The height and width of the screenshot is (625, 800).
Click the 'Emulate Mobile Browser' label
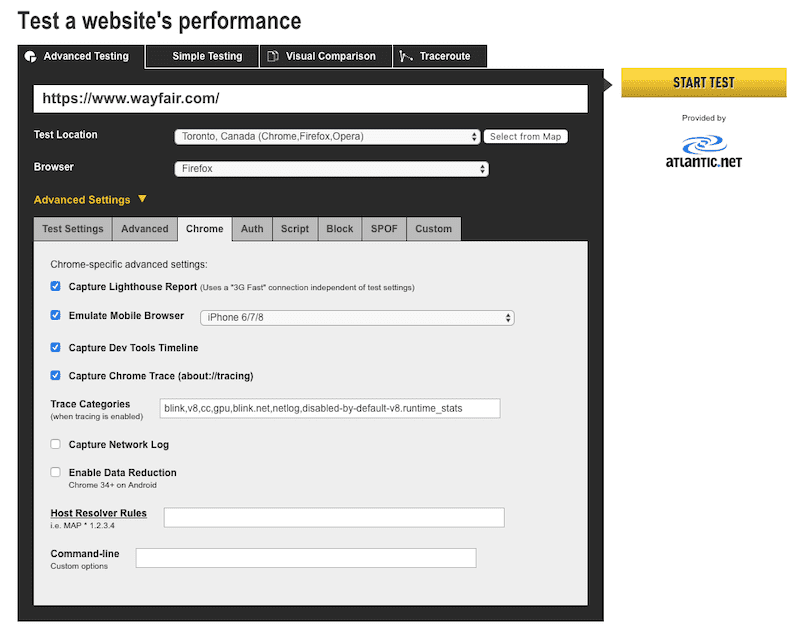click(x=127, y=316)
